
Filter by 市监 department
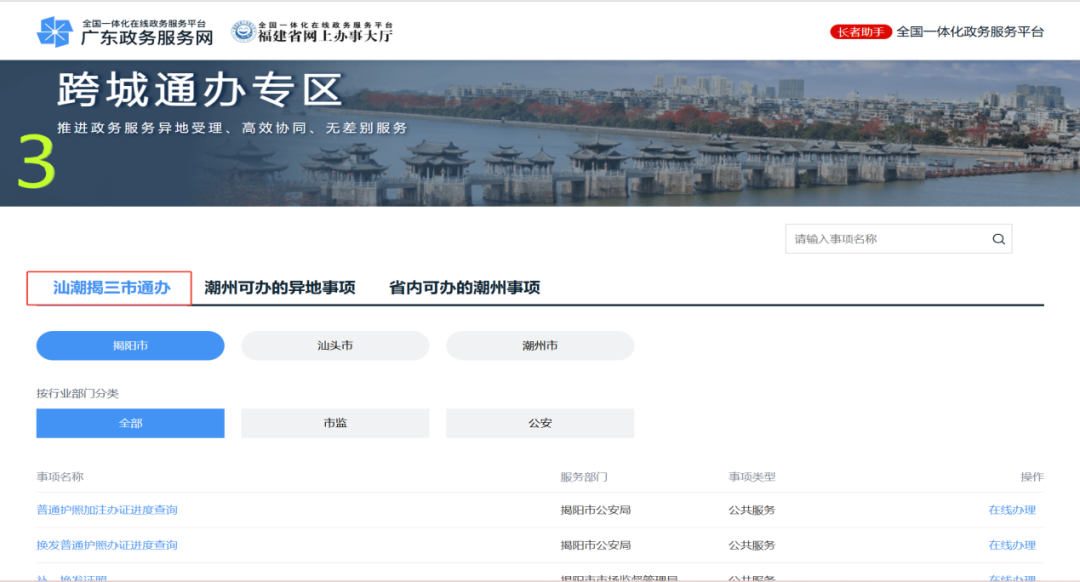pyautogui.click(x=335, y=423)
